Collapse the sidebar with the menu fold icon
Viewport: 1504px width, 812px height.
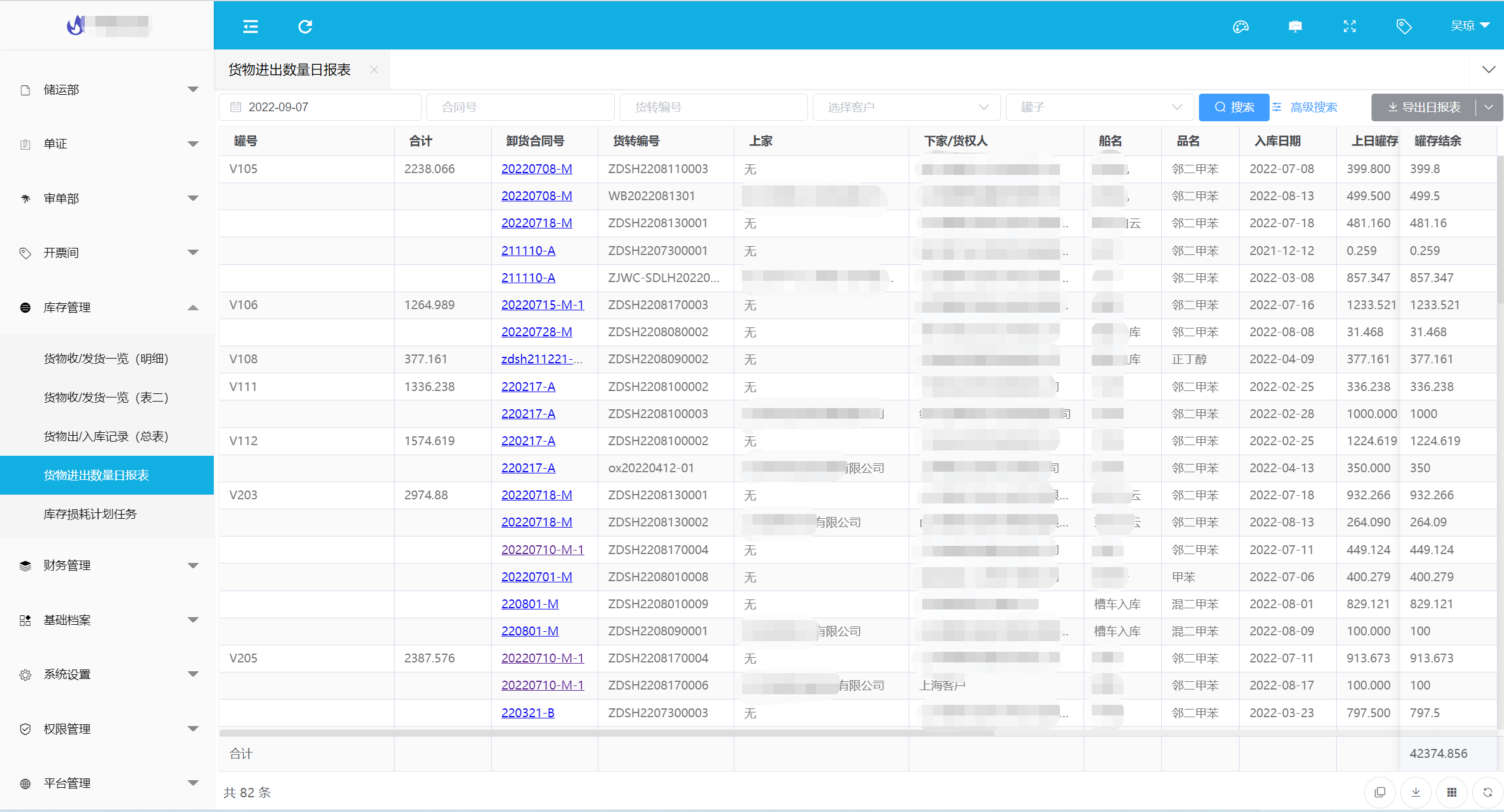point(250,26)
